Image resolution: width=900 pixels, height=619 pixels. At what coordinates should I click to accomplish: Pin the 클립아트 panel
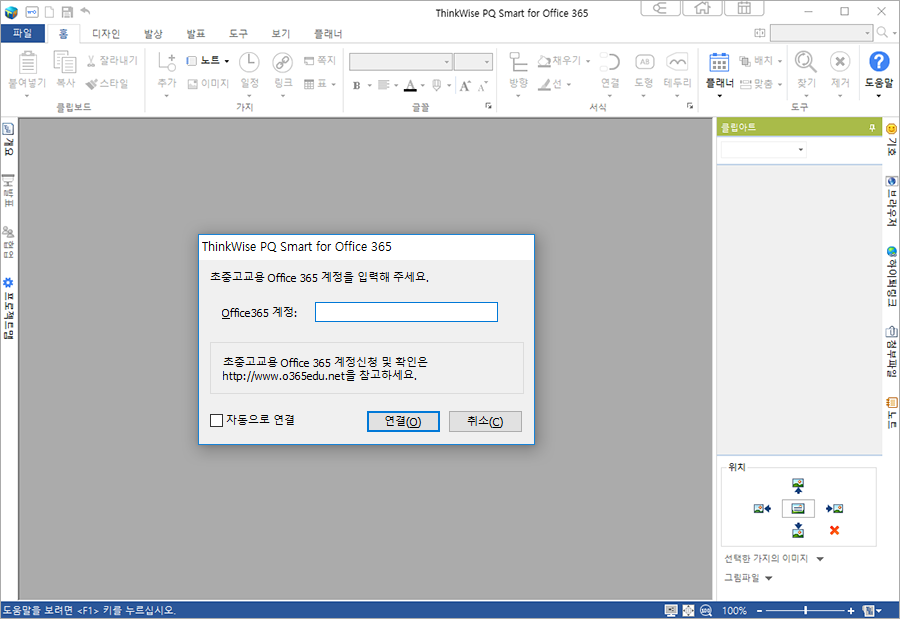click(x=872, y=127)
